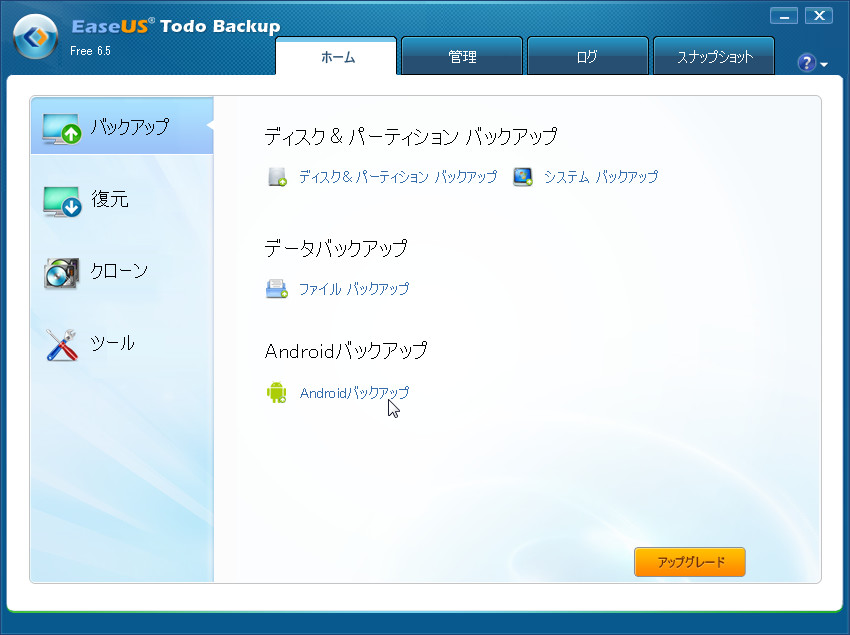Viewport: 850px width, 635px height.
Task: Click the ディスク＆パーティション バックアップ link
Action: 398,176
